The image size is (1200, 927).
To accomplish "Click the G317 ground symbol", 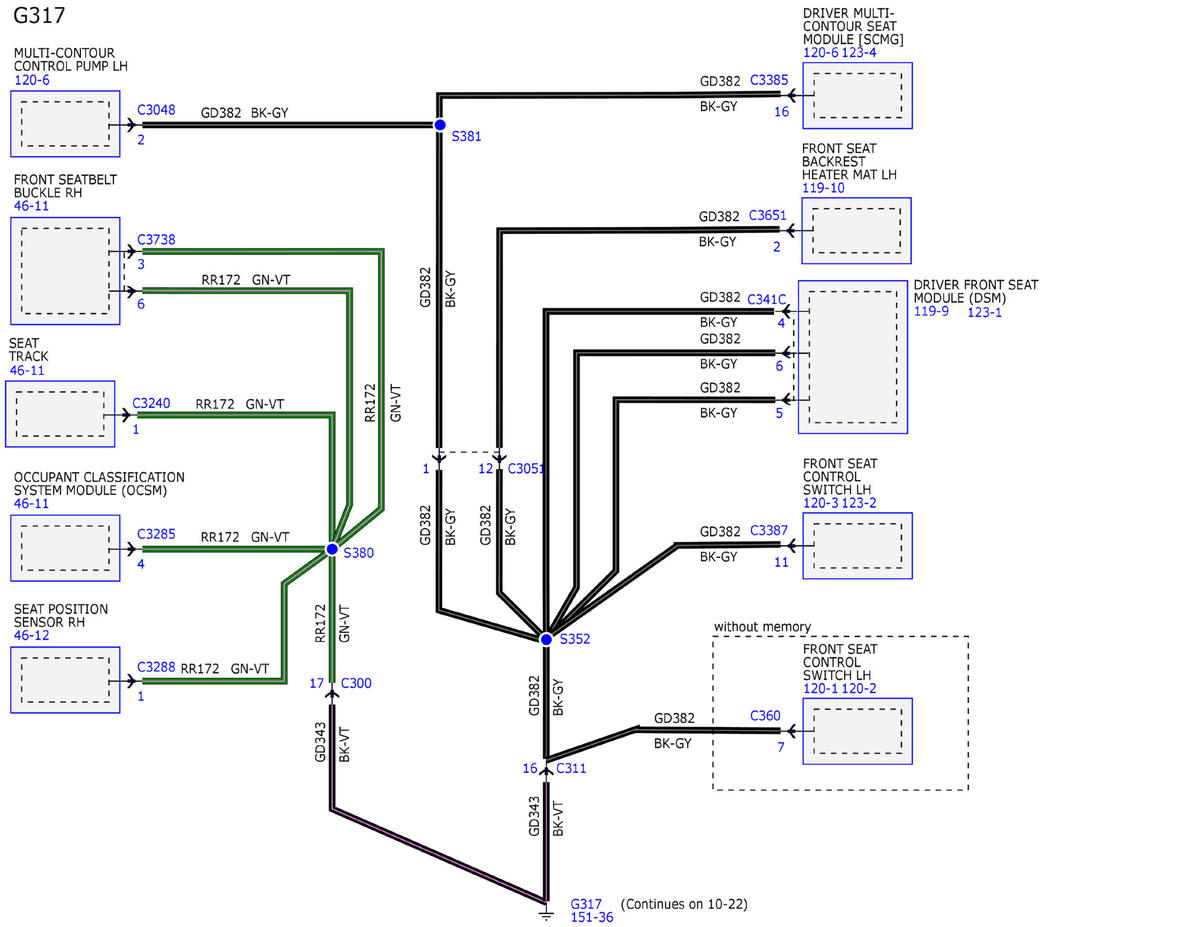I will (546, 912).
